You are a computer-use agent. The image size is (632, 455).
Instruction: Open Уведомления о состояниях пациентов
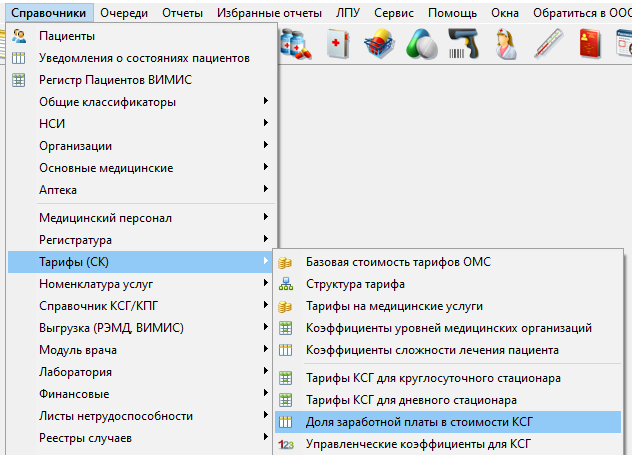coord(144,58)
